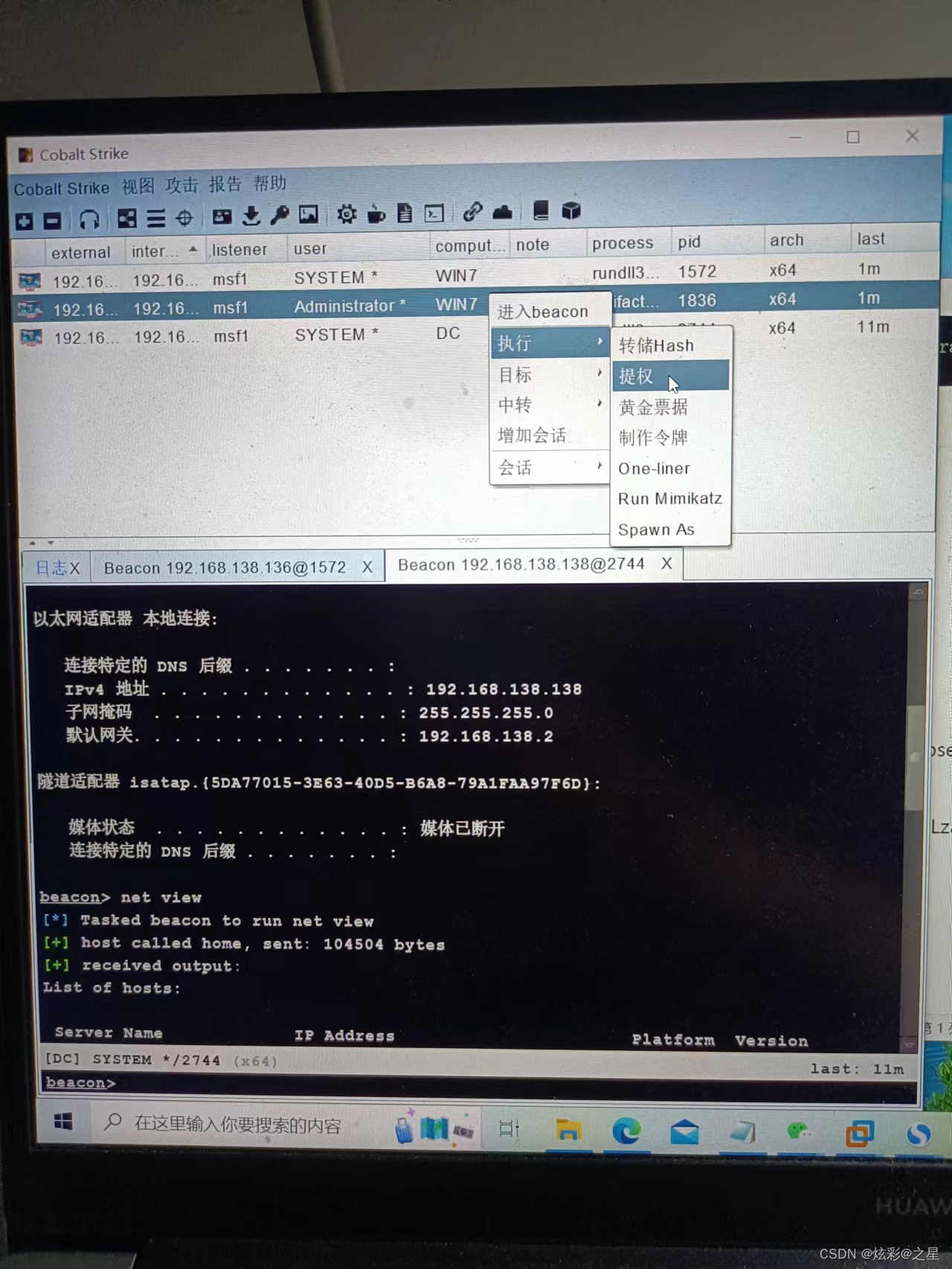Image resolution: width=952 pixels, height=1269 pixels.
Task: Host a file with the chain link icon
Action: click(x=472, y=212)
